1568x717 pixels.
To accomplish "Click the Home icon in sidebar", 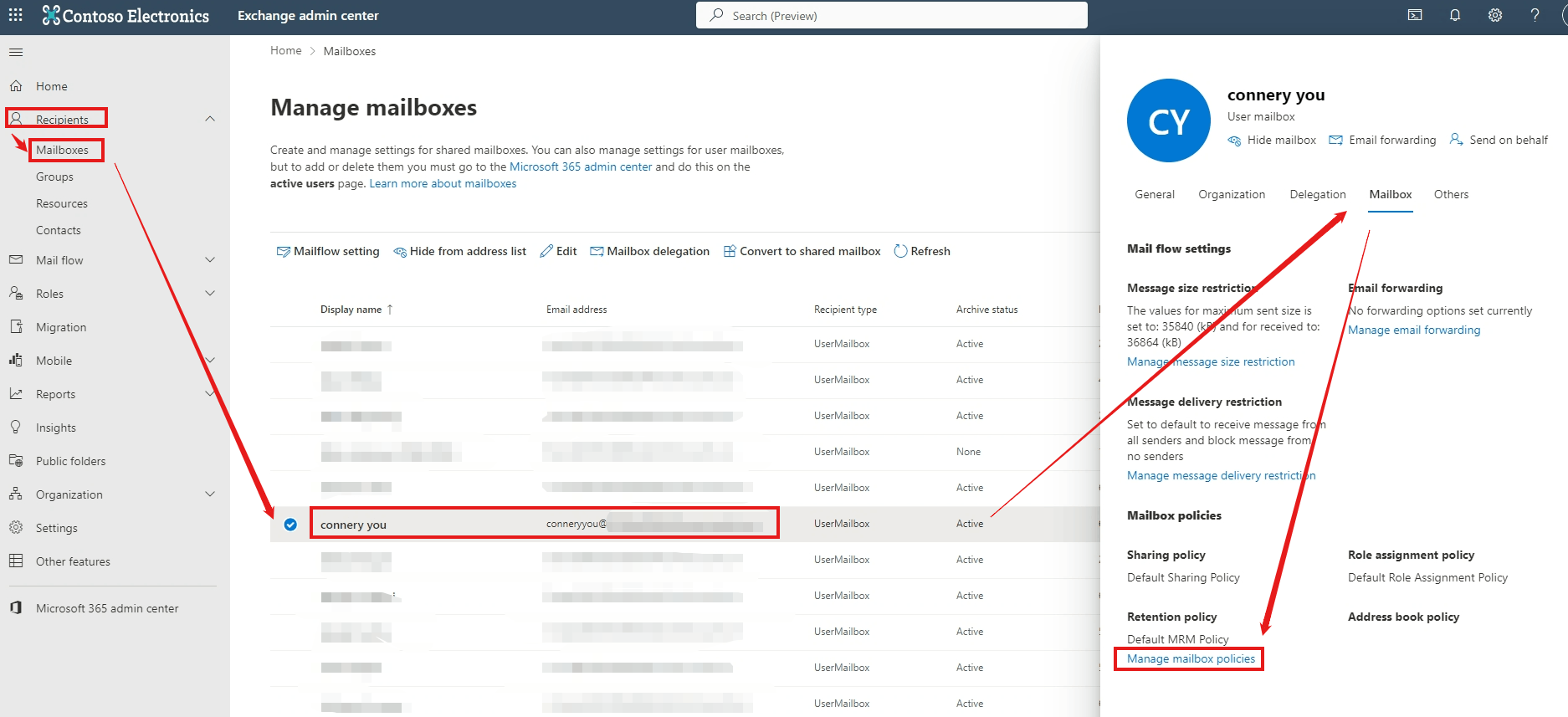I will click(16, 86).
